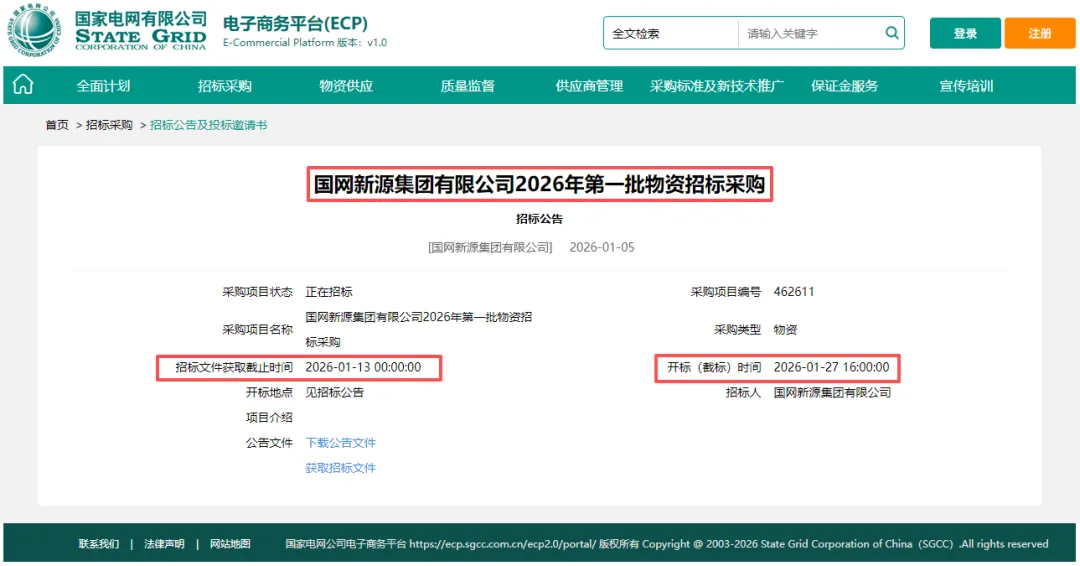The image size is (1080, 566).
Task: Open the 全面计划 menu
Action: [103, 86]
